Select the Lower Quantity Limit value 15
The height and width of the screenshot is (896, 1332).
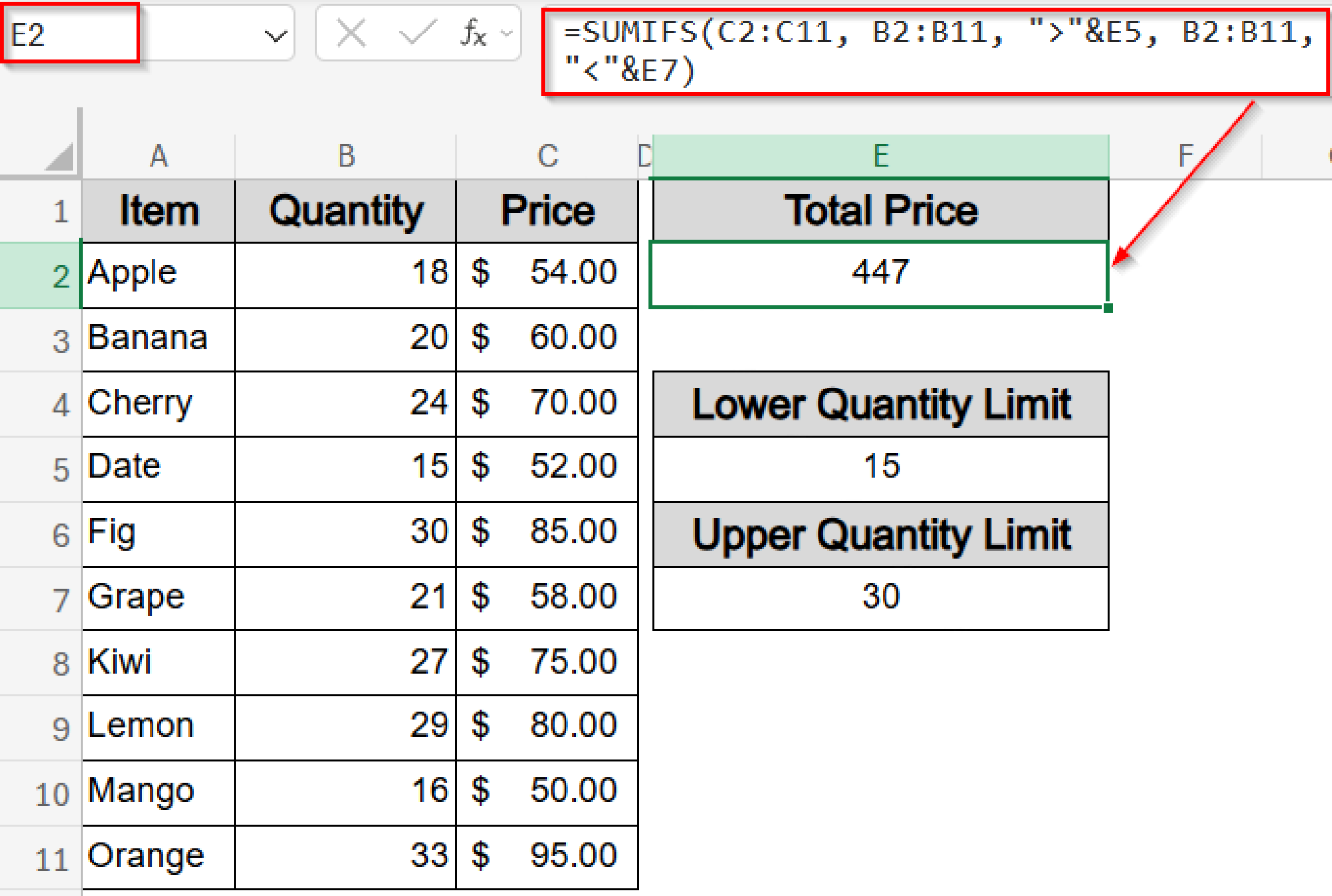pos(879,466)
